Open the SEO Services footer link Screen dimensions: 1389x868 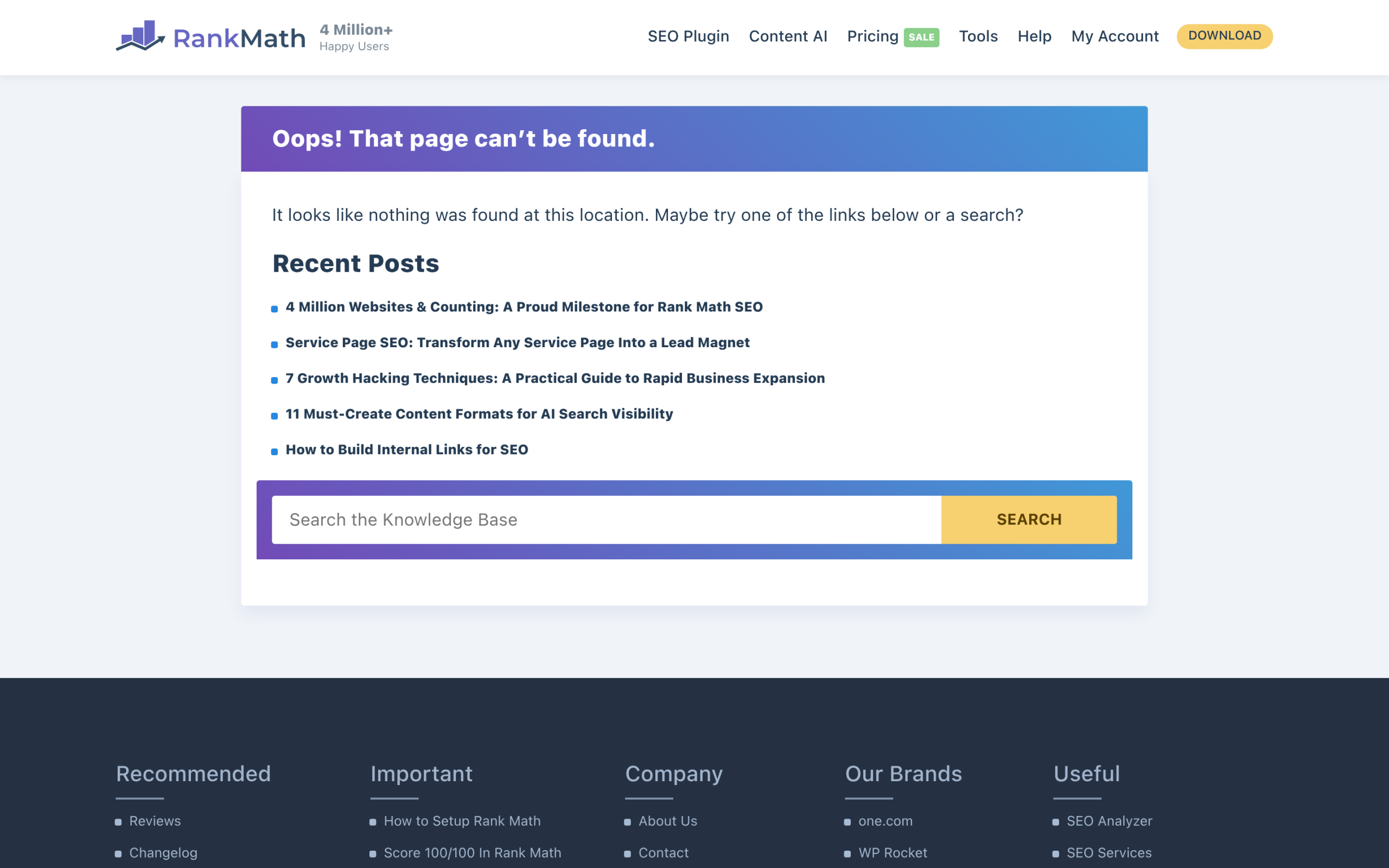coord(1109,853)
